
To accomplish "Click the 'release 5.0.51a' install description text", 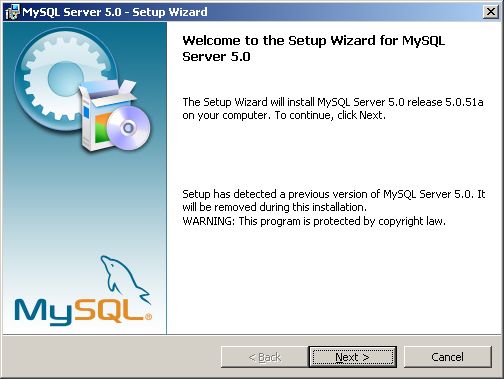I will (445, 102).
